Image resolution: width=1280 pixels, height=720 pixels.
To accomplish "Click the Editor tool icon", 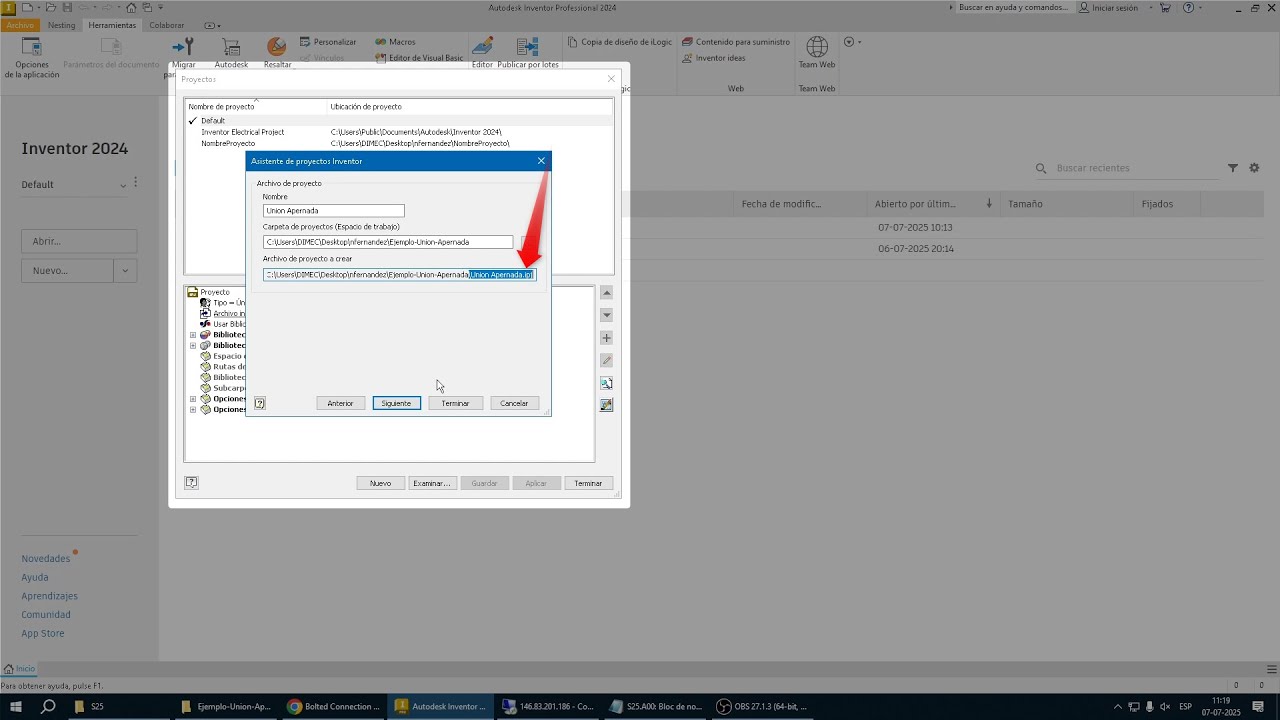I will click(483, 47).
